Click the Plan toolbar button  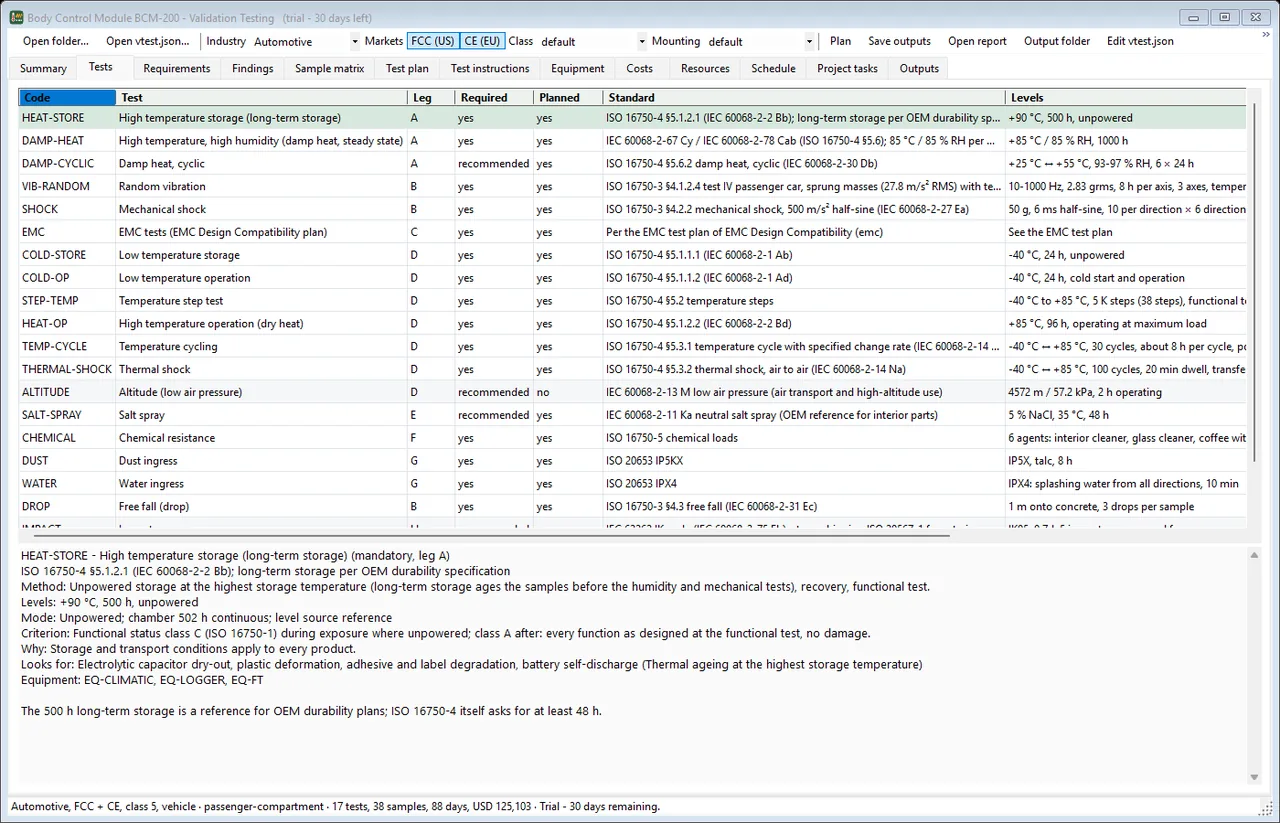(x=841, y=41)
